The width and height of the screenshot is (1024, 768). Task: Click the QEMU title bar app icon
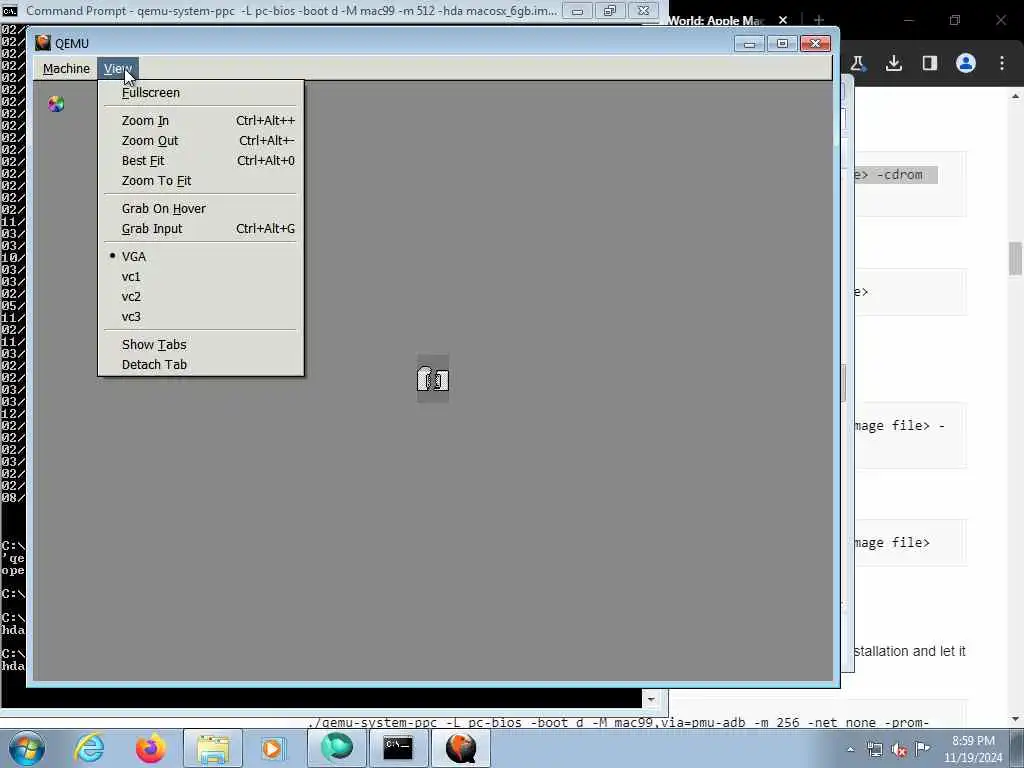pos(43,43)
